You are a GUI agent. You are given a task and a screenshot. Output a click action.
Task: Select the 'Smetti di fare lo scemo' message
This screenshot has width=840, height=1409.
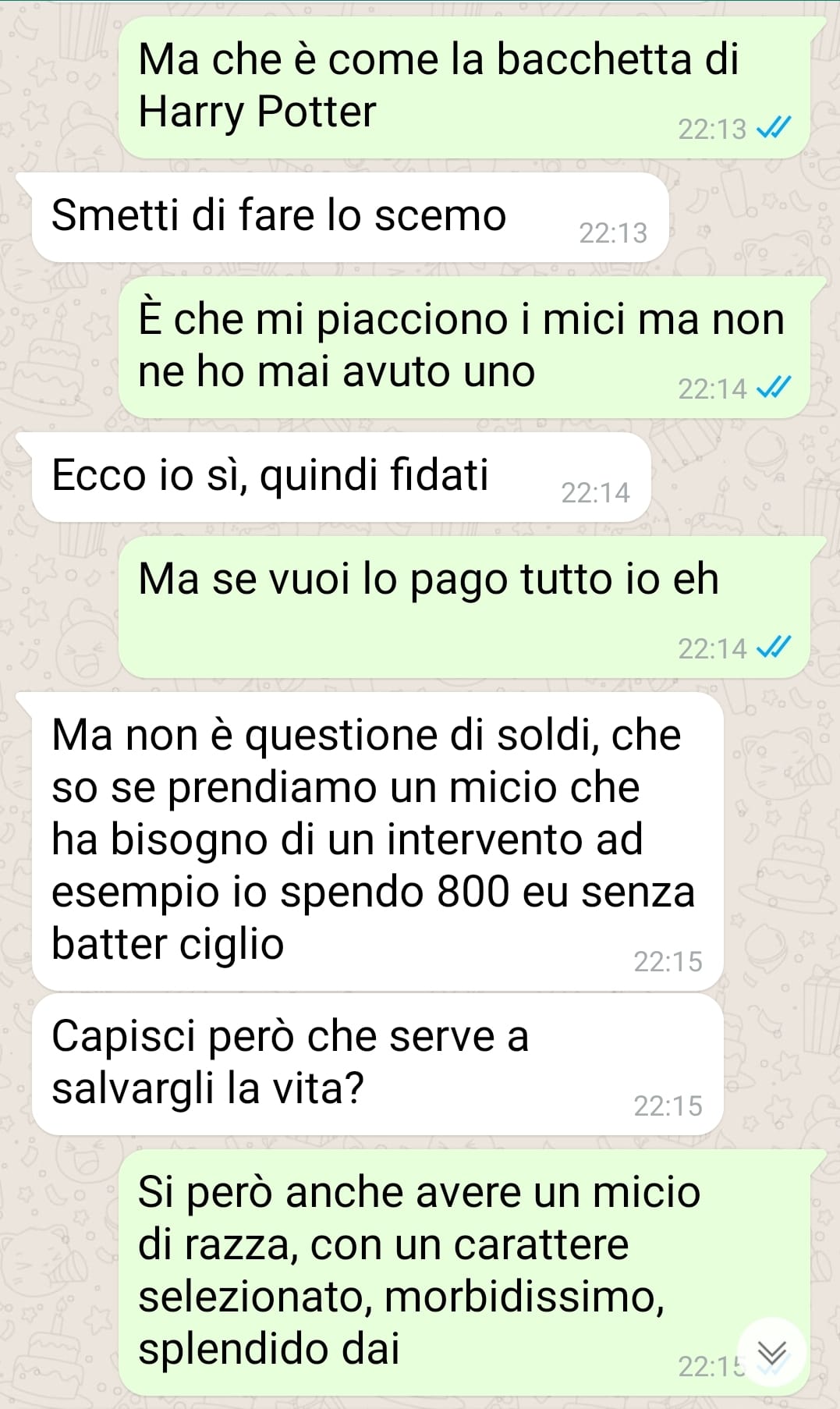tap(350, 218)
